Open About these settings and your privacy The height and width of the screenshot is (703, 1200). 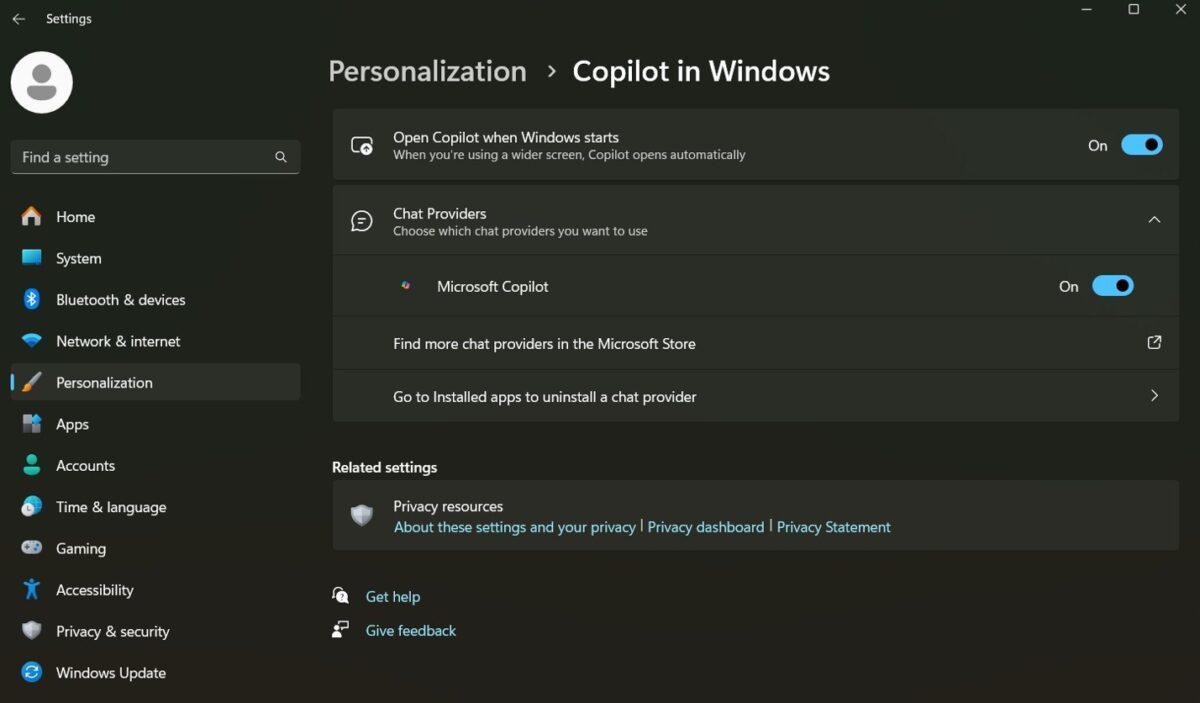(x=514, y=527)
